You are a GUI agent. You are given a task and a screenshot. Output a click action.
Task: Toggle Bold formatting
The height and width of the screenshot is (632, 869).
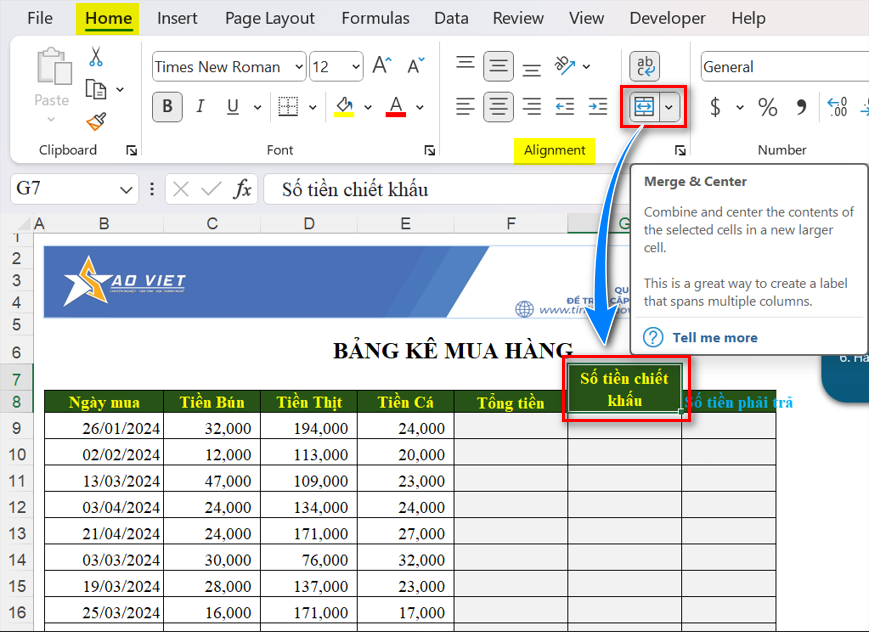click(167, 106)
